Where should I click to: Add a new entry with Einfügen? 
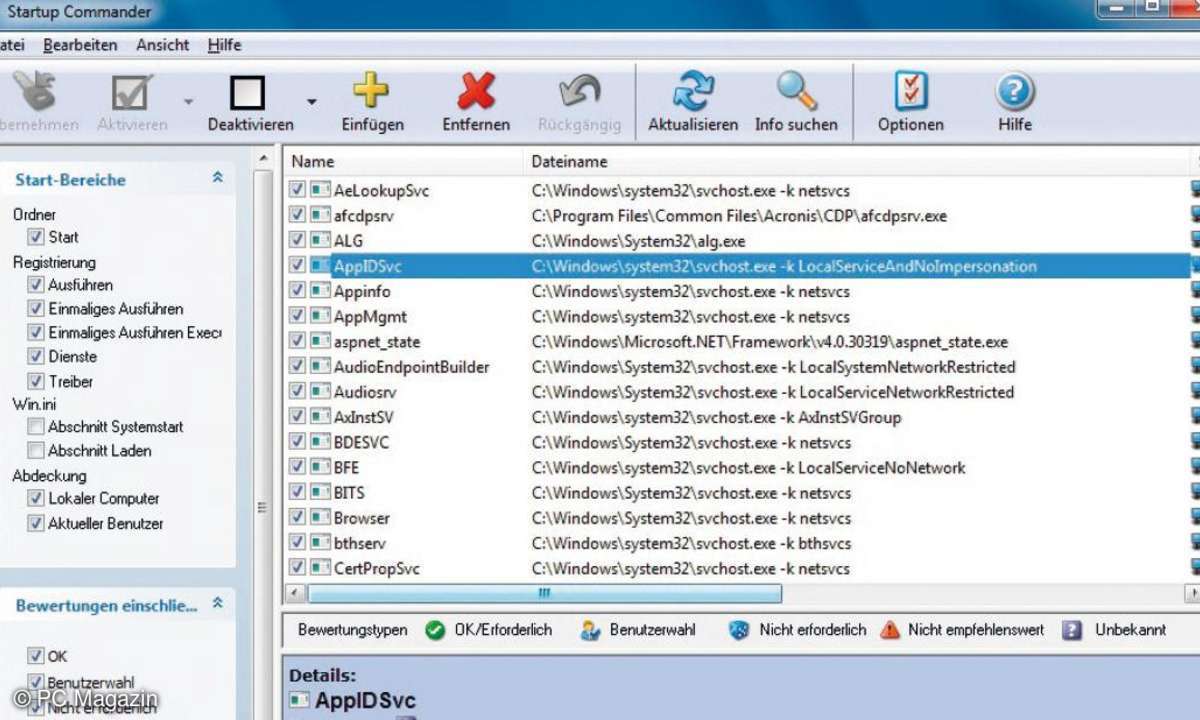point(371,91)
